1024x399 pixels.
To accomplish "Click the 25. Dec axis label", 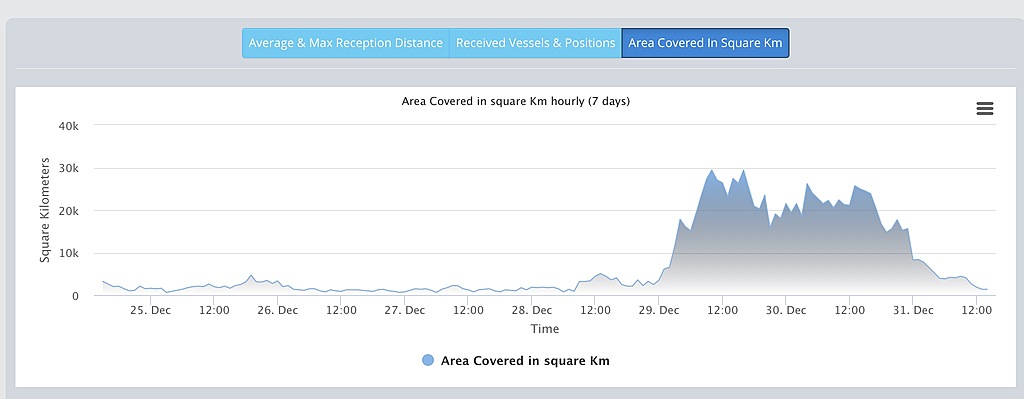I will (150, 310).
